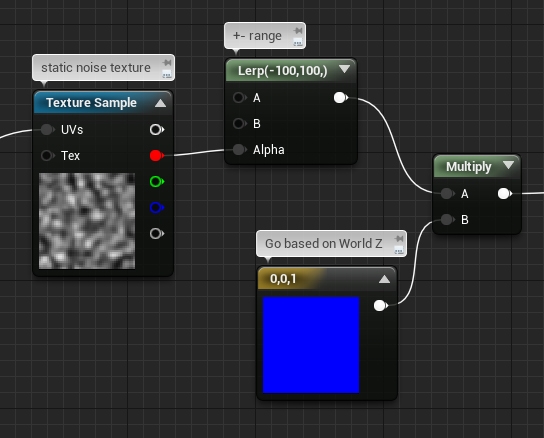Click the noise texture thumbnail preview
The image size is (544, 438).
click(87, 221)
